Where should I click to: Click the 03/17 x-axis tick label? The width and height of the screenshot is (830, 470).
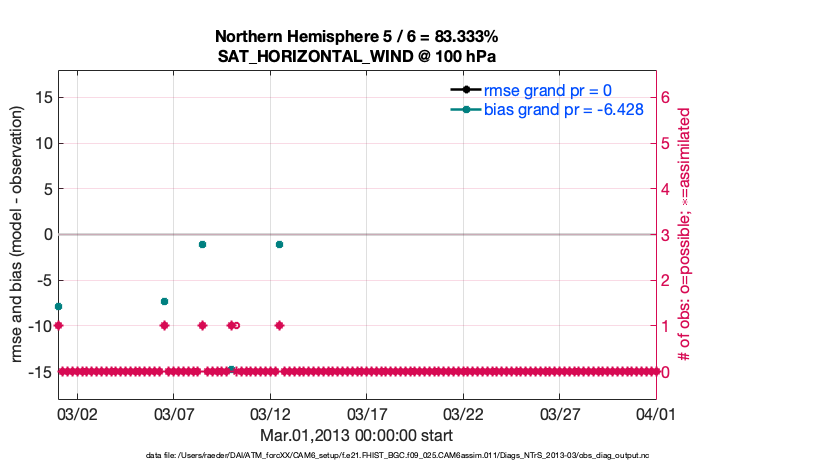pos(366,413)
